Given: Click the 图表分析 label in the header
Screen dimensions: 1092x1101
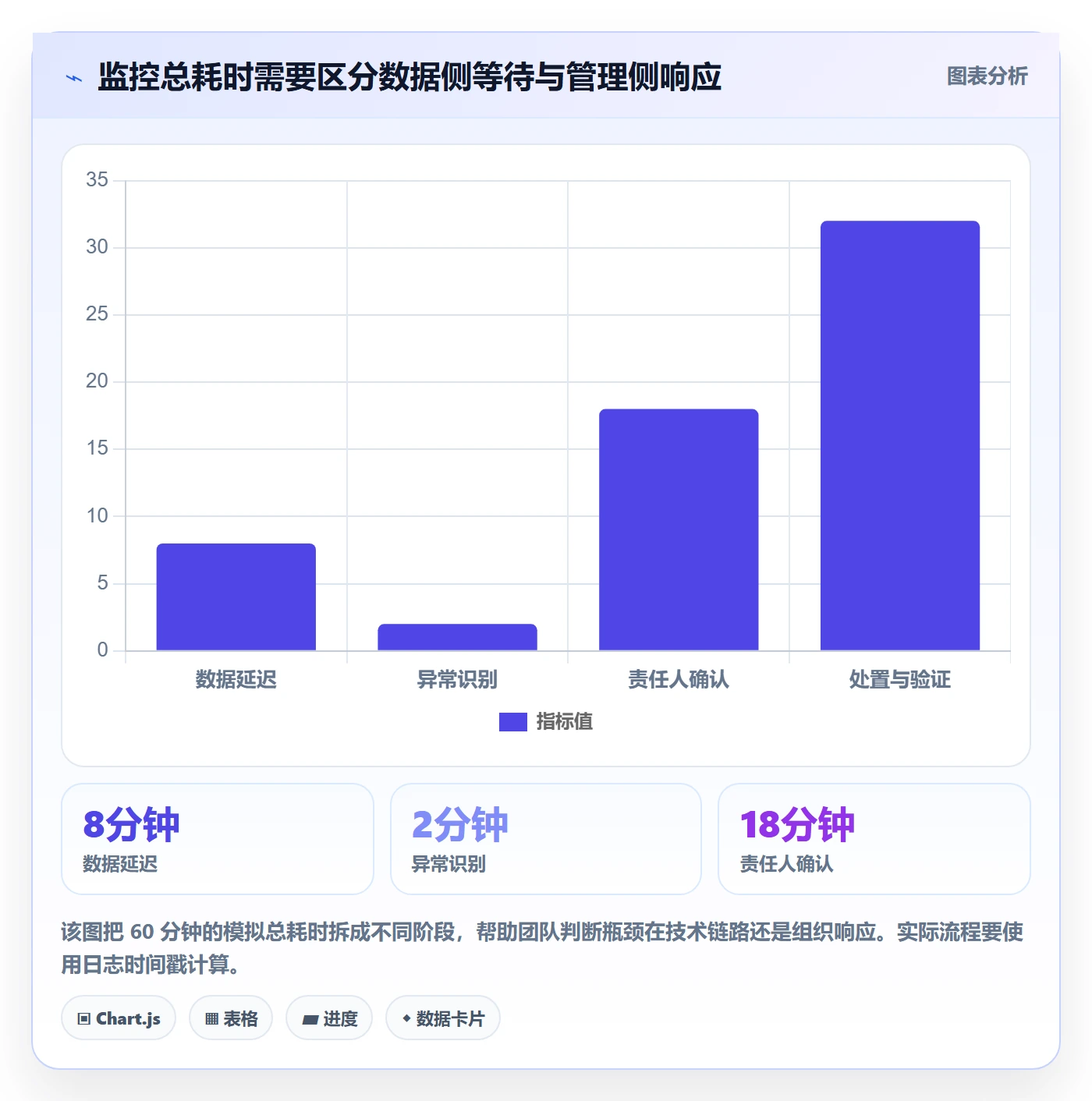Looking at the screenshot, I should coord(987,76).
